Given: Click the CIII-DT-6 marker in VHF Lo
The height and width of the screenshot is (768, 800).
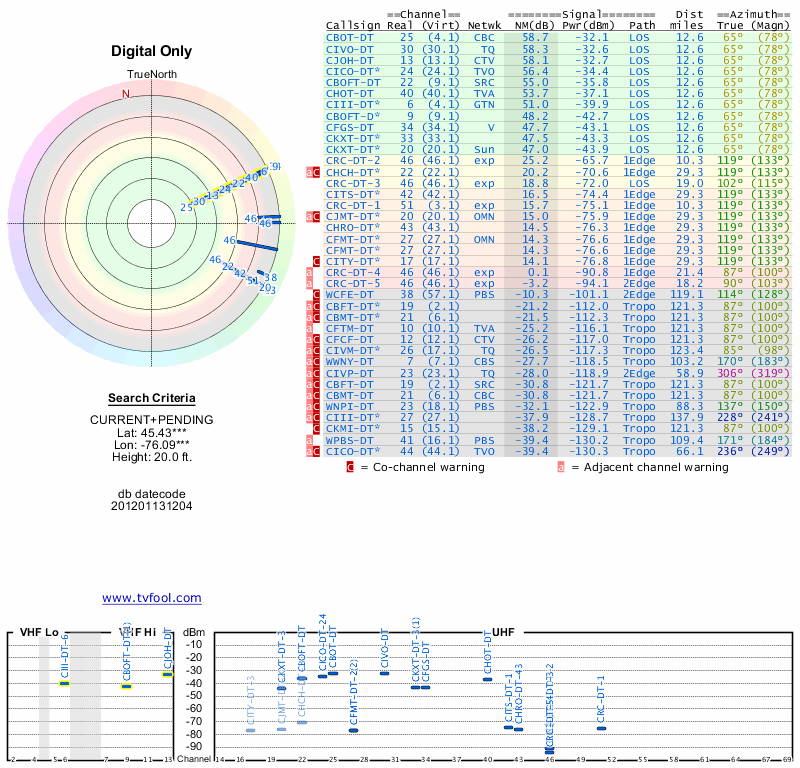Looking at the screenshot, I should (65, 683).
